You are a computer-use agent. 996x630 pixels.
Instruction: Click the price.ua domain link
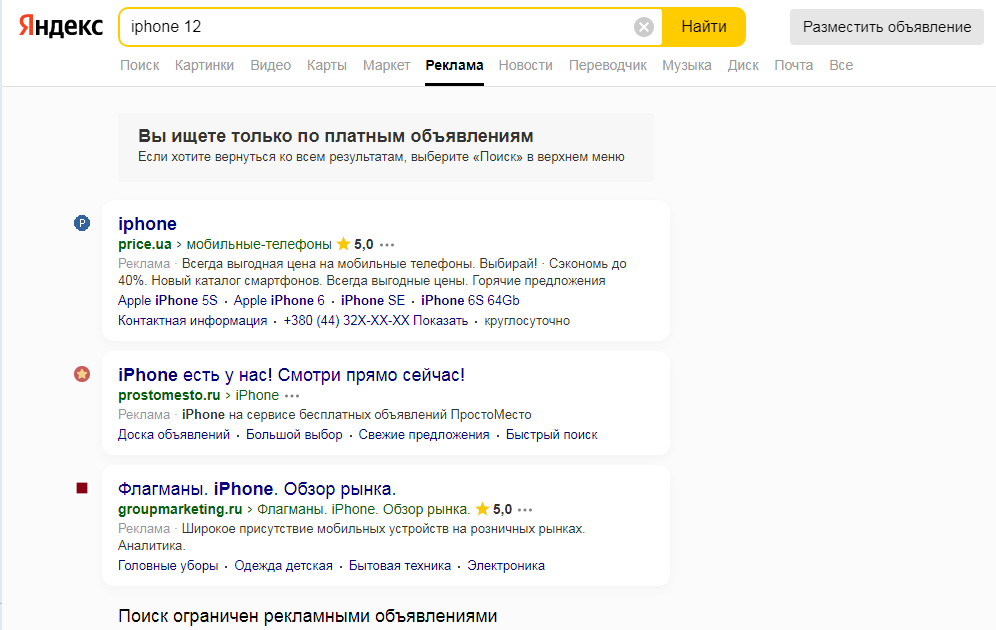tap(145, 245)
